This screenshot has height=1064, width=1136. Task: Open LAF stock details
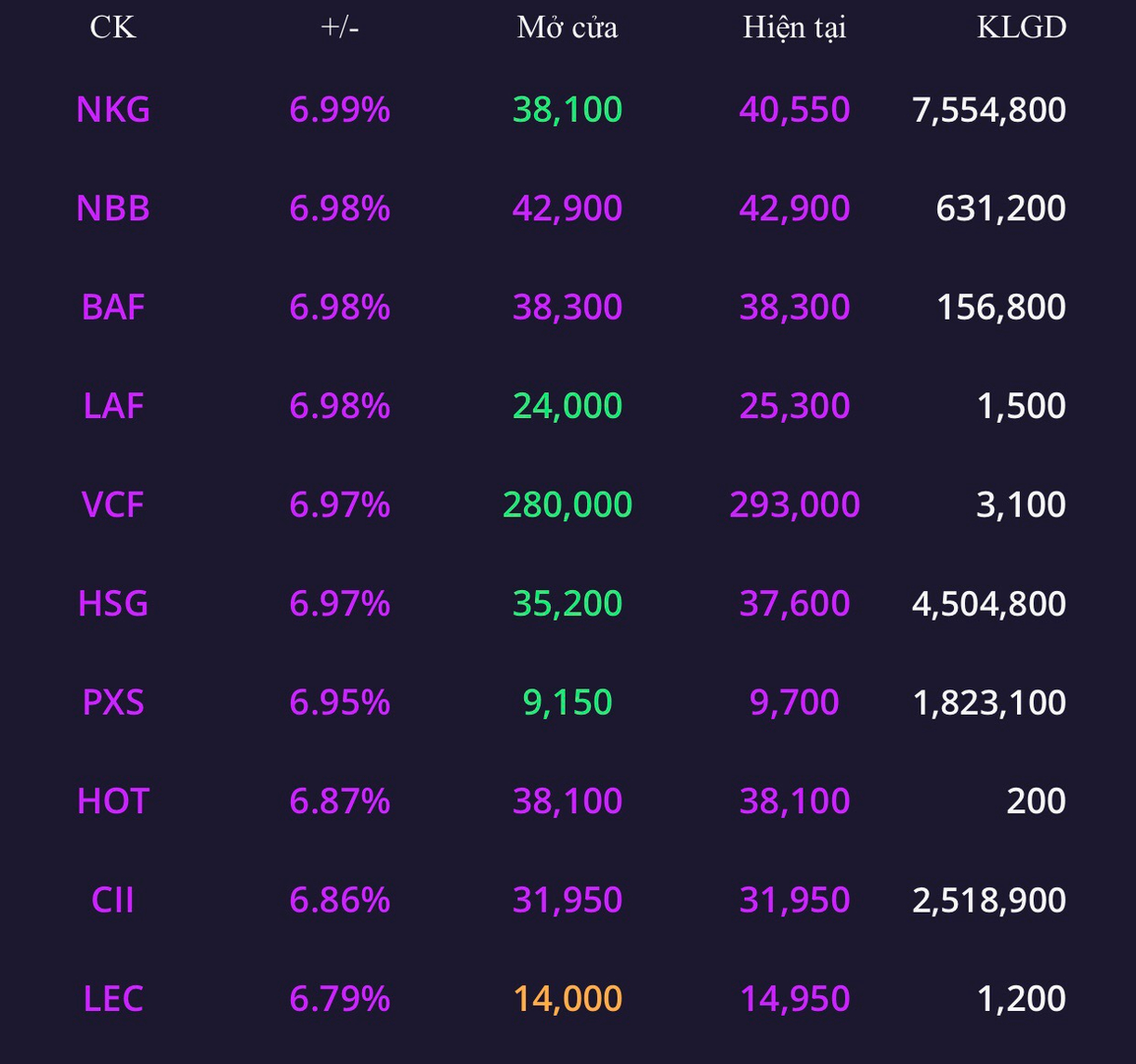coord(113,406)
